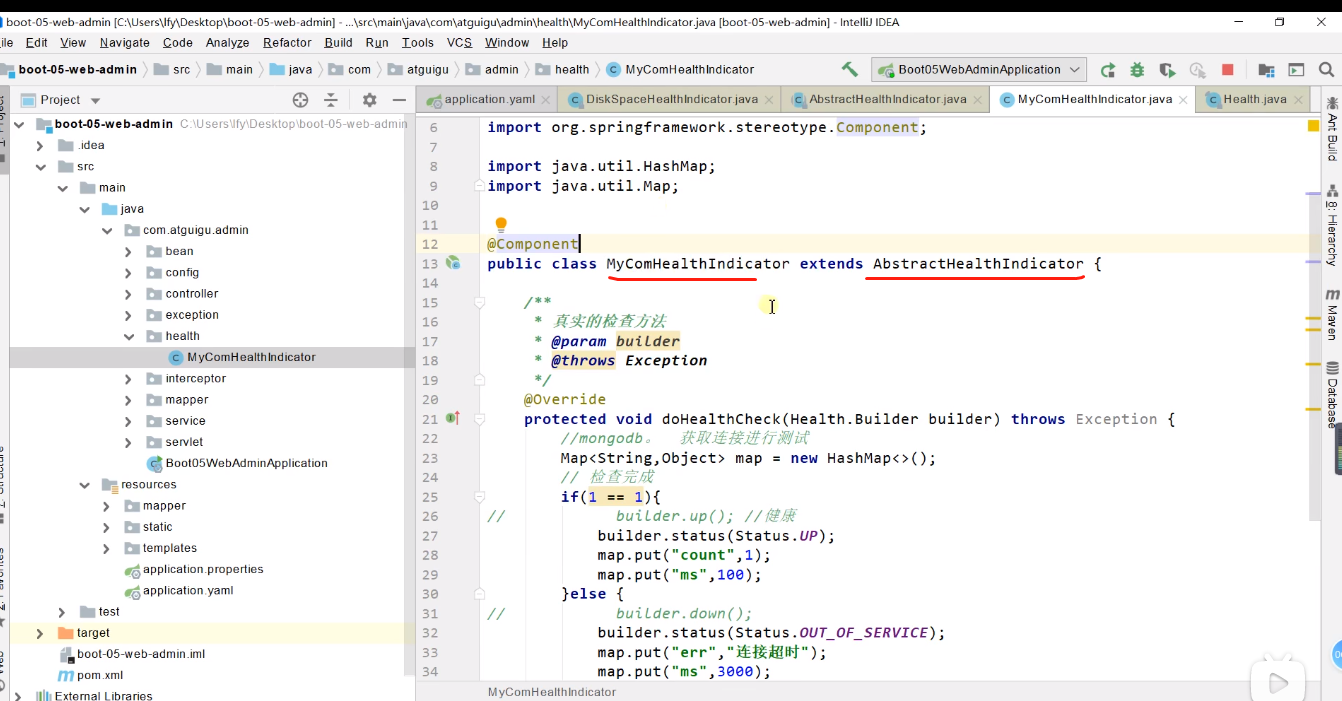Click the video play button overlay
Image resolution: width=1342 pixels, height=701 pixels.
[1276, 682]
